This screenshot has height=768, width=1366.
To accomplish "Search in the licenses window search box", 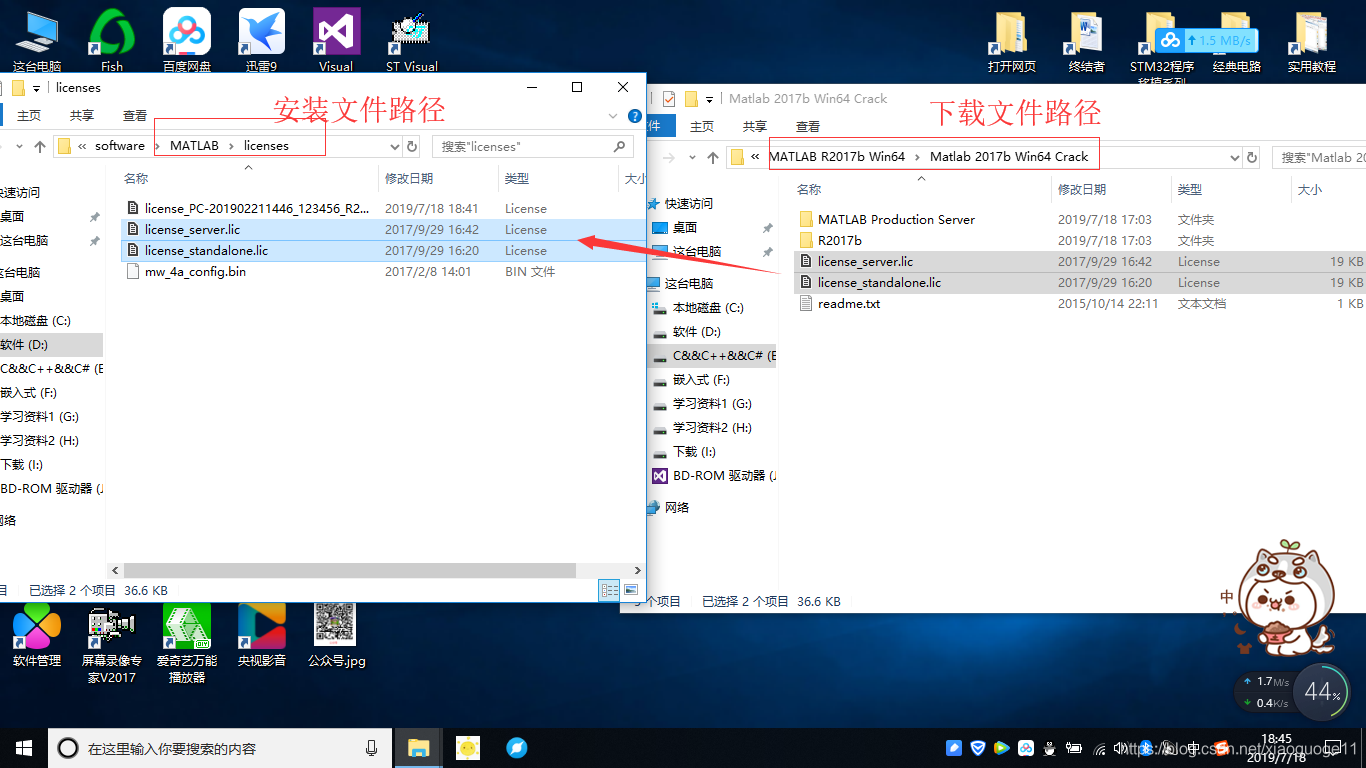I will [532, 146].
